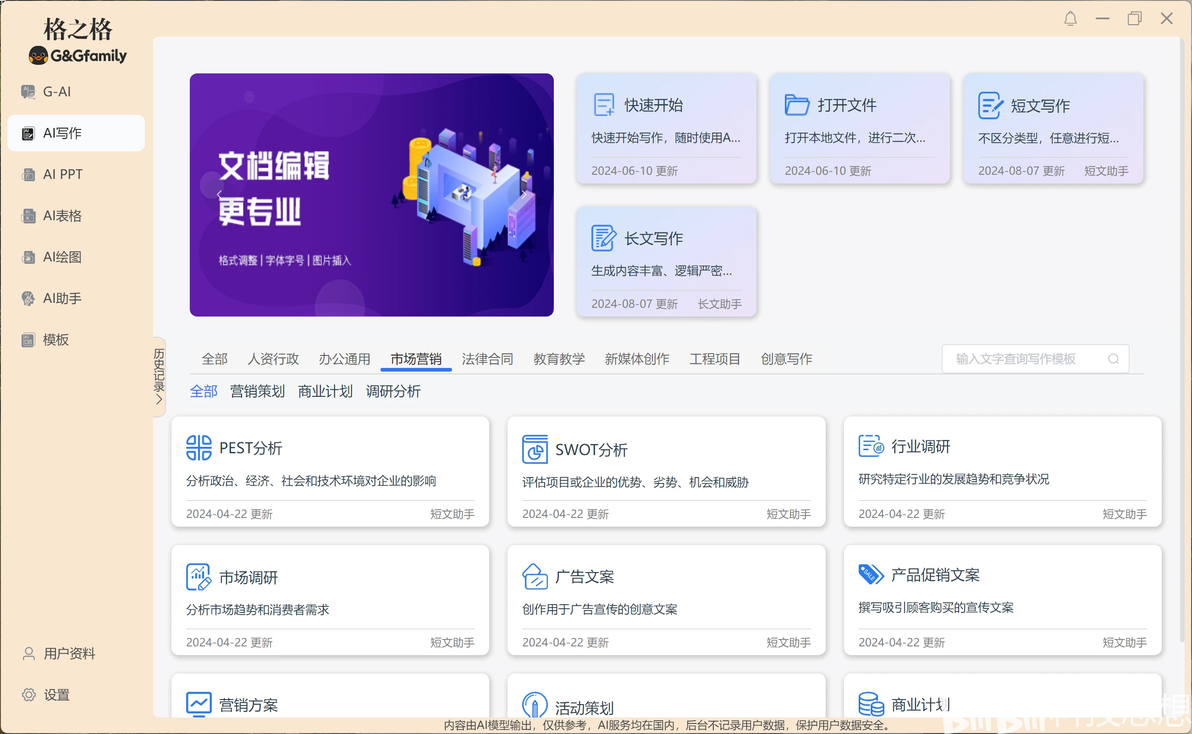Click 评估项目或企业的优势、劣势、机会和威胁 text
This screenshot has width=1192, height=734.
tap(636, 482)
